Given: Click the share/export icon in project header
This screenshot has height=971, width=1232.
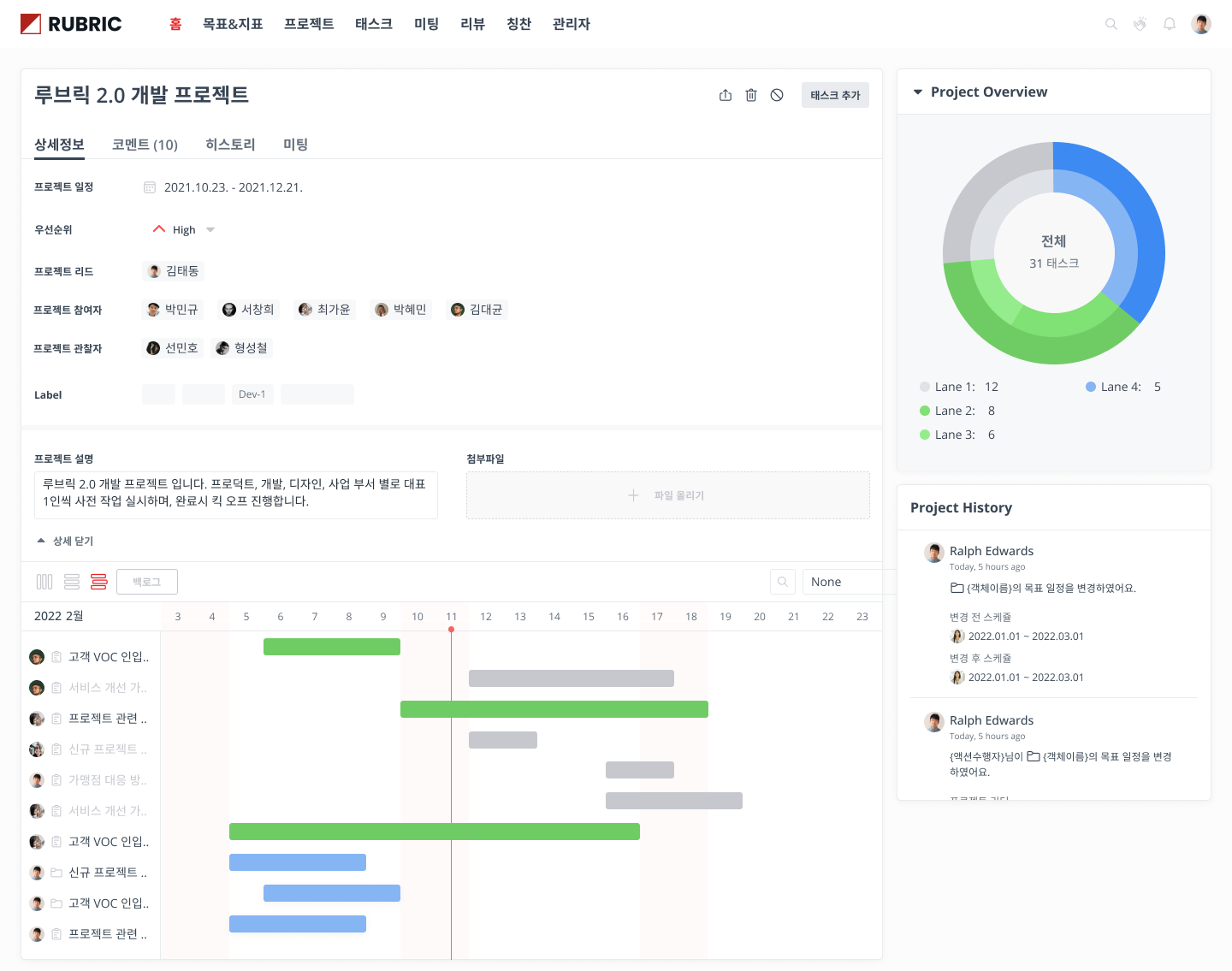Looking at the screenshot, I should [726, 95].
